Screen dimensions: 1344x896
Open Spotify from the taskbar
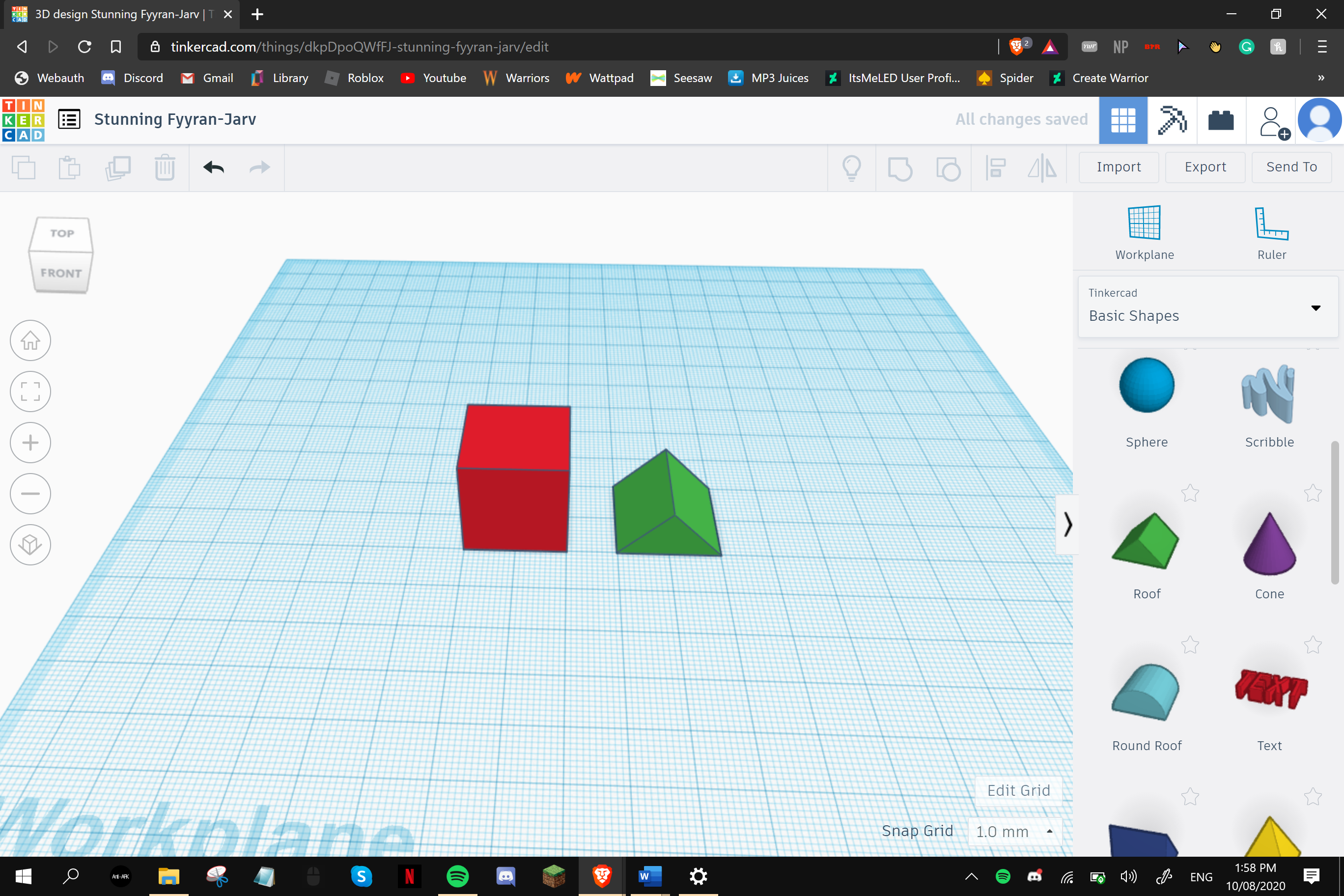click(x=457, y=876)
